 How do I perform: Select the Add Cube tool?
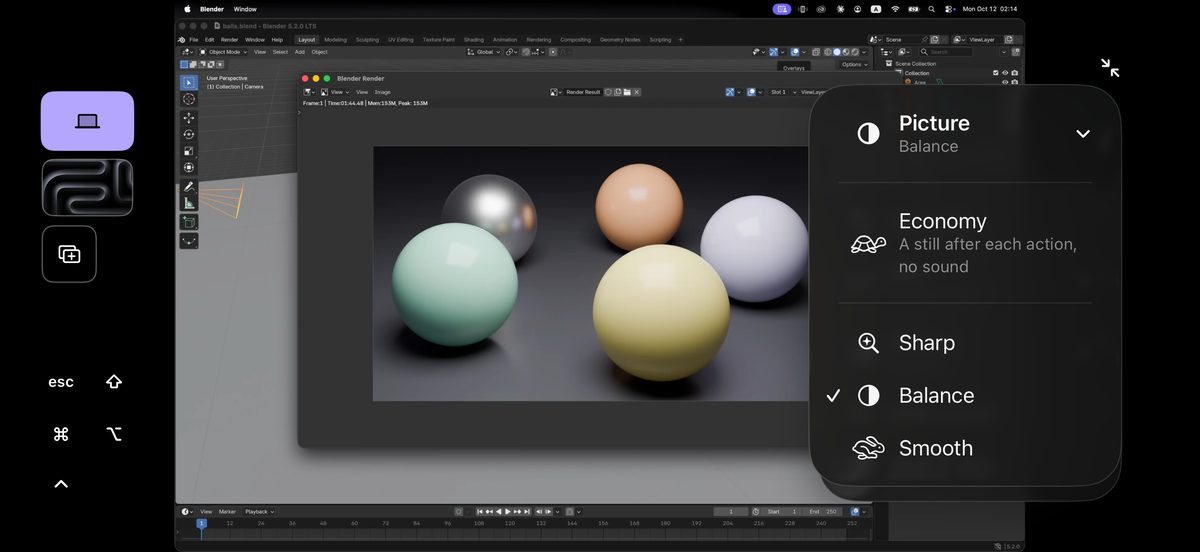click(x=189, y=222)
